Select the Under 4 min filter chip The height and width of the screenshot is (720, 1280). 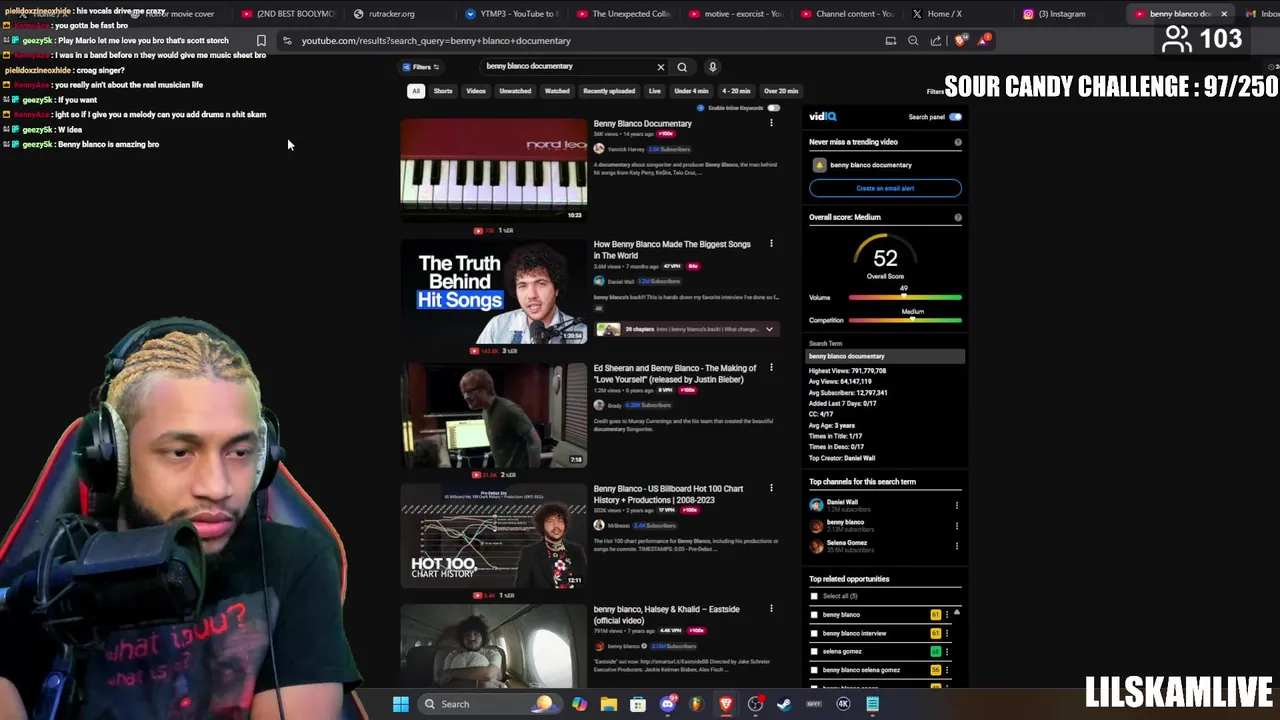point(691,91)
